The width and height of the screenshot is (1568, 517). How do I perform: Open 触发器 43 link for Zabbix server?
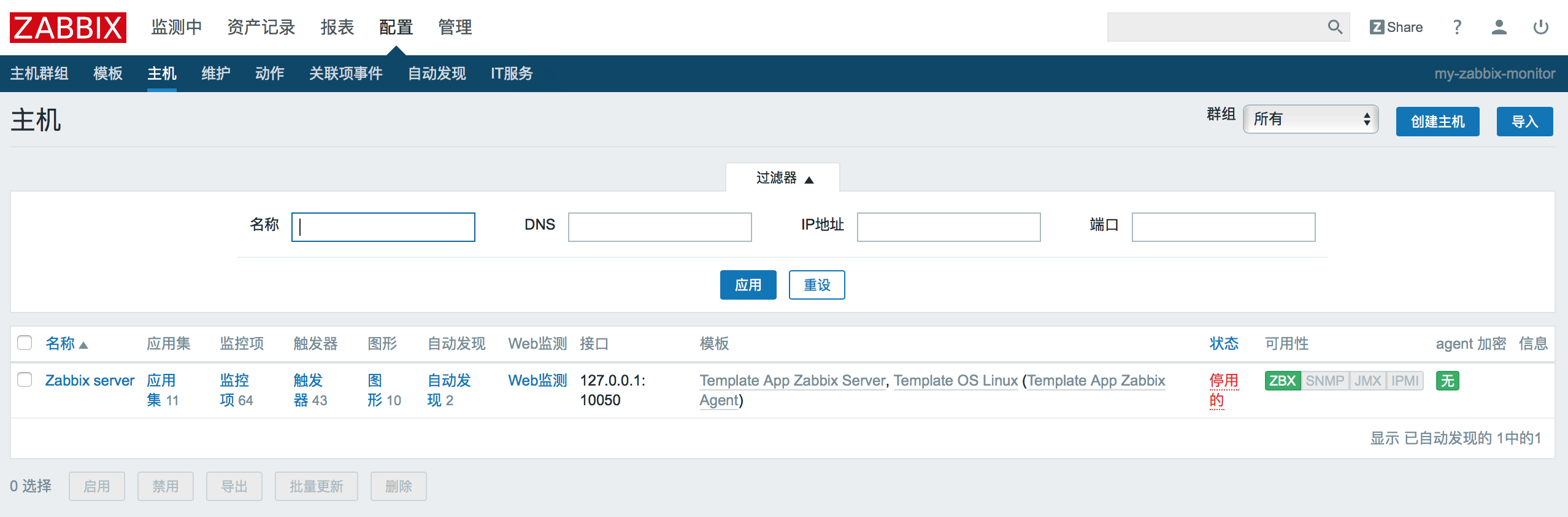310,391
